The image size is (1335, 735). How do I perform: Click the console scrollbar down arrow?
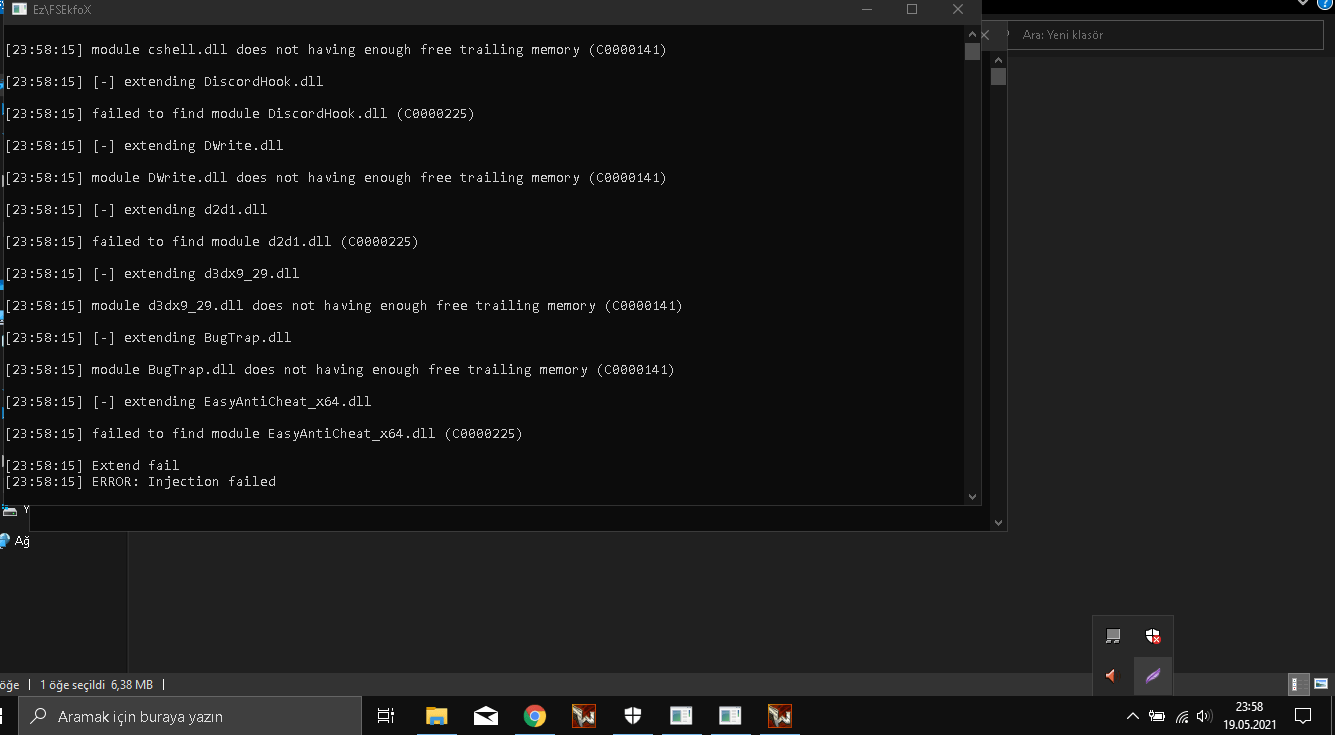tap(972, 497)
